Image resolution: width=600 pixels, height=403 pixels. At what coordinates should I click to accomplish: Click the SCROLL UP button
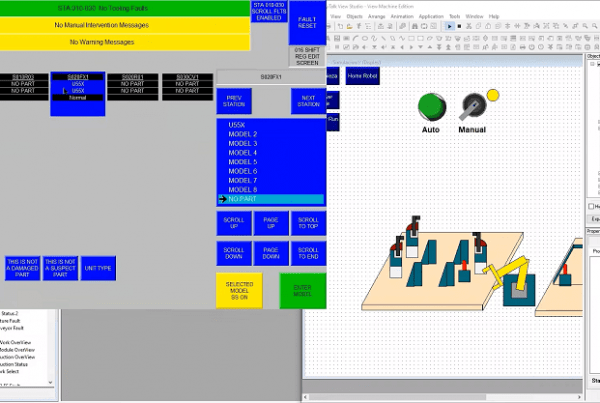point(234,223)
